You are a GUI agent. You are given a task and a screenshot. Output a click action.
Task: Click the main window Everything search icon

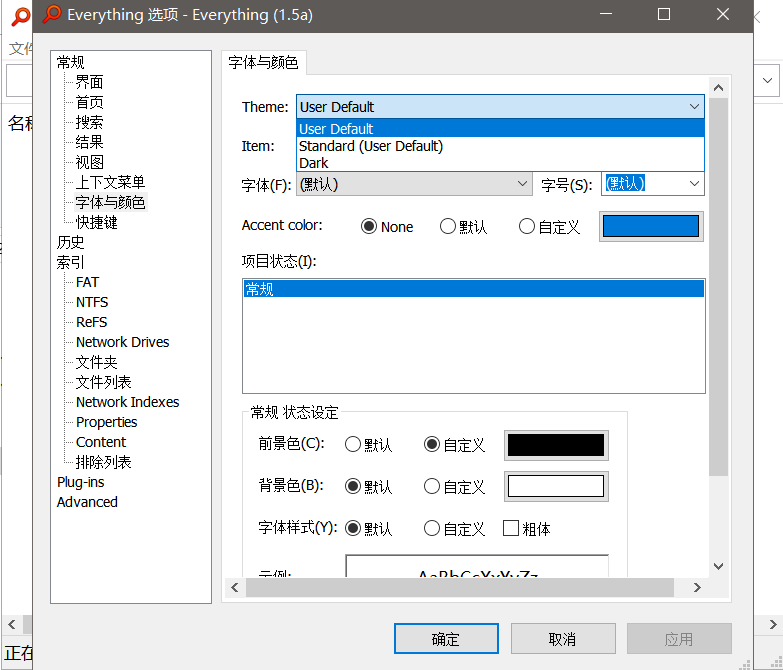[20, 16]
